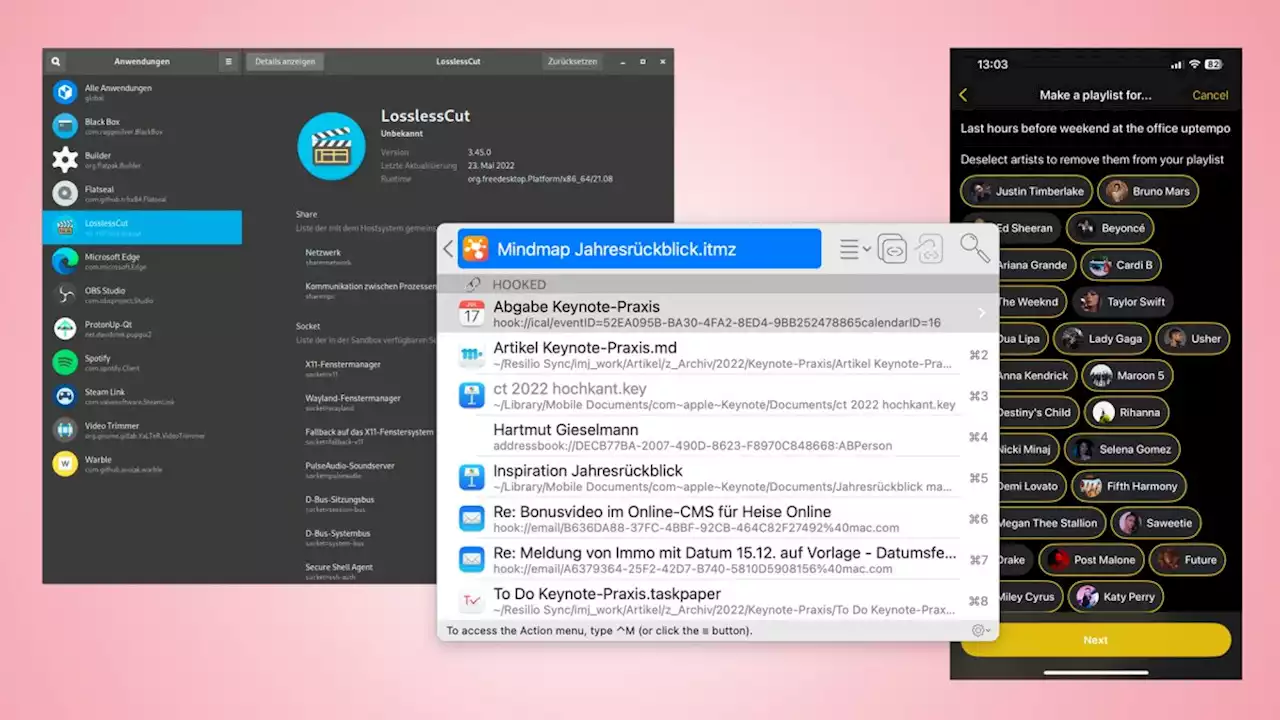Screen dimensions: 1280x720
Task: Open Hartmut Gieselmann contact link
Action: (718, 437)
